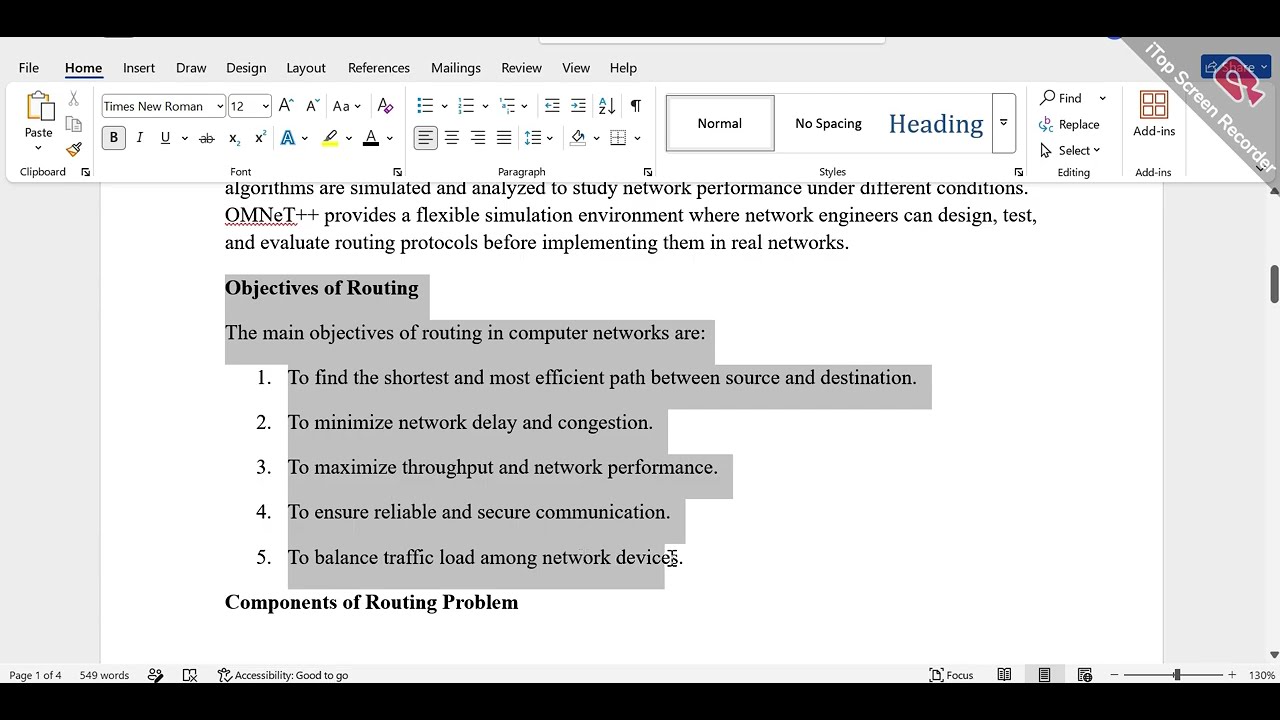Click the Copy icon in Clipboard
The image size is (1280, 720).
[x=73, y=124]
